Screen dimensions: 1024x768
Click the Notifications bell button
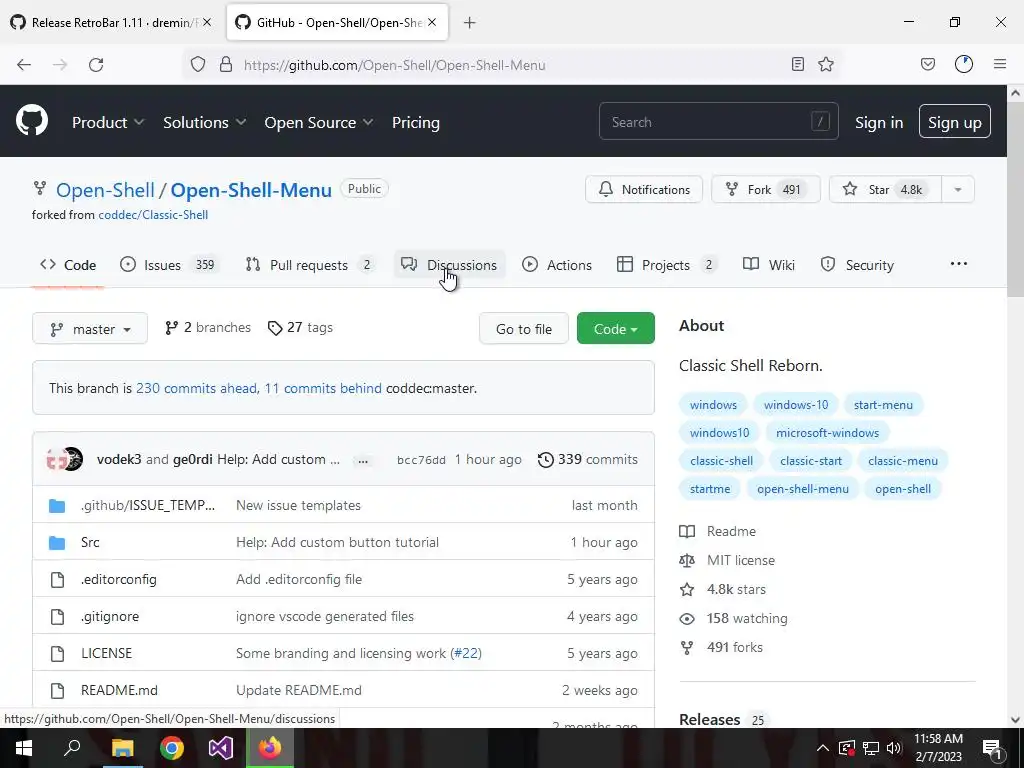(x=644, y=189)
